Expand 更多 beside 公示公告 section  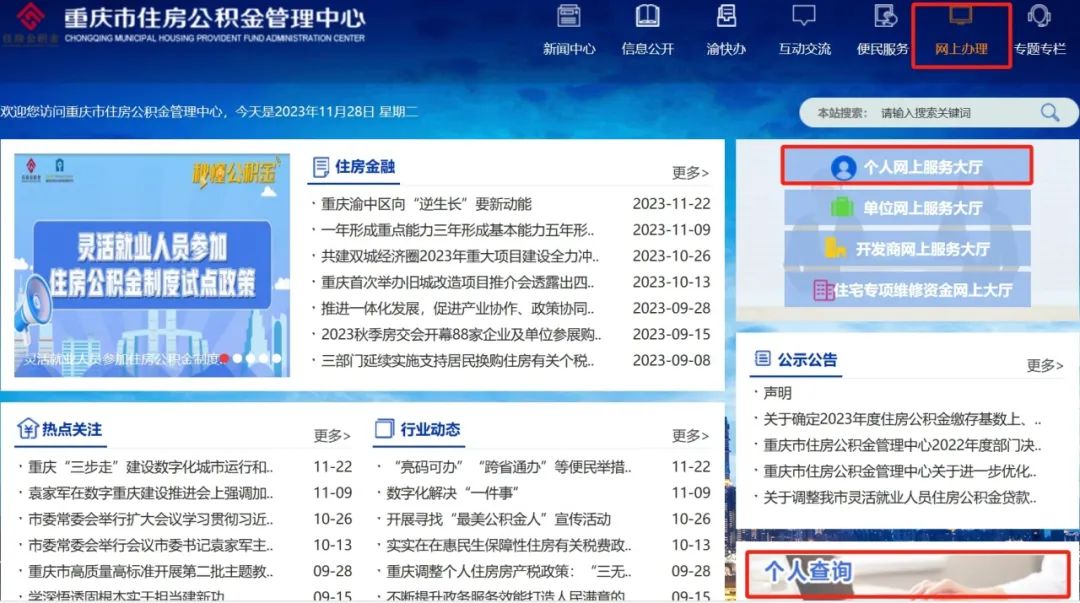pyautogui.click(x=1045, y=365)
